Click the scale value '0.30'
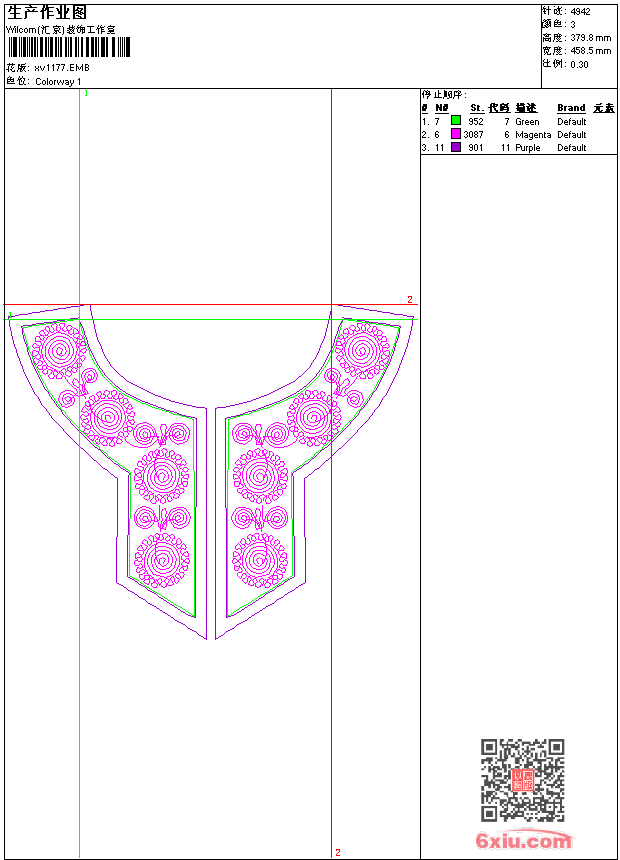This screenshot has height=860, width=620. pyautogui.click(x=579, y=64)
